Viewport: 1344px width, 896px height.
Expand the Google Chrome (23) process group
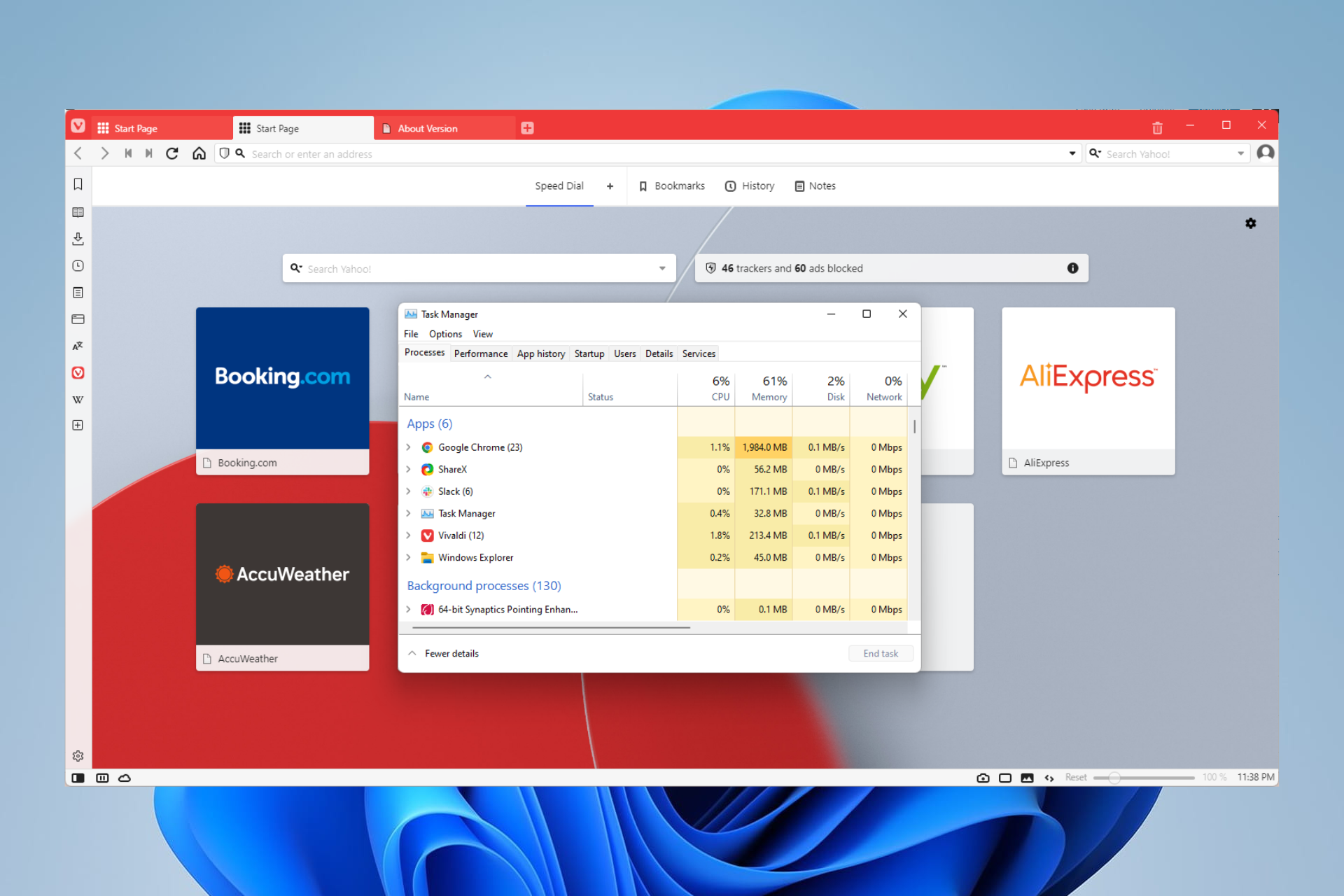pyautogui.click(x=408, y=447)
